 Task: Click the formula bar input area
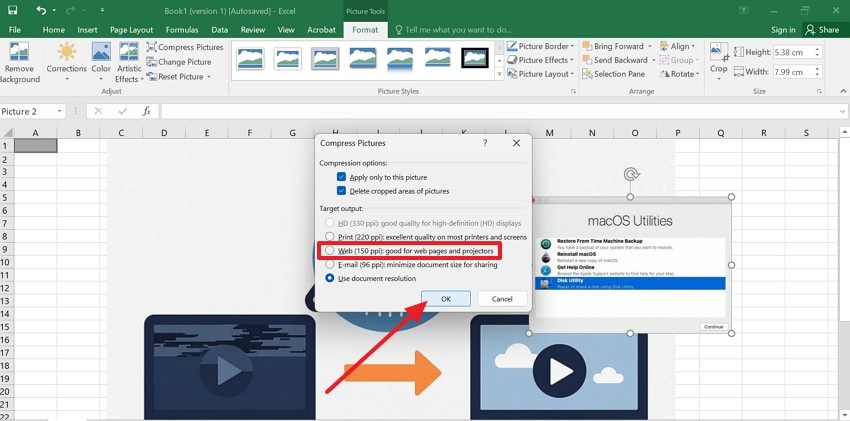(499, 112)
